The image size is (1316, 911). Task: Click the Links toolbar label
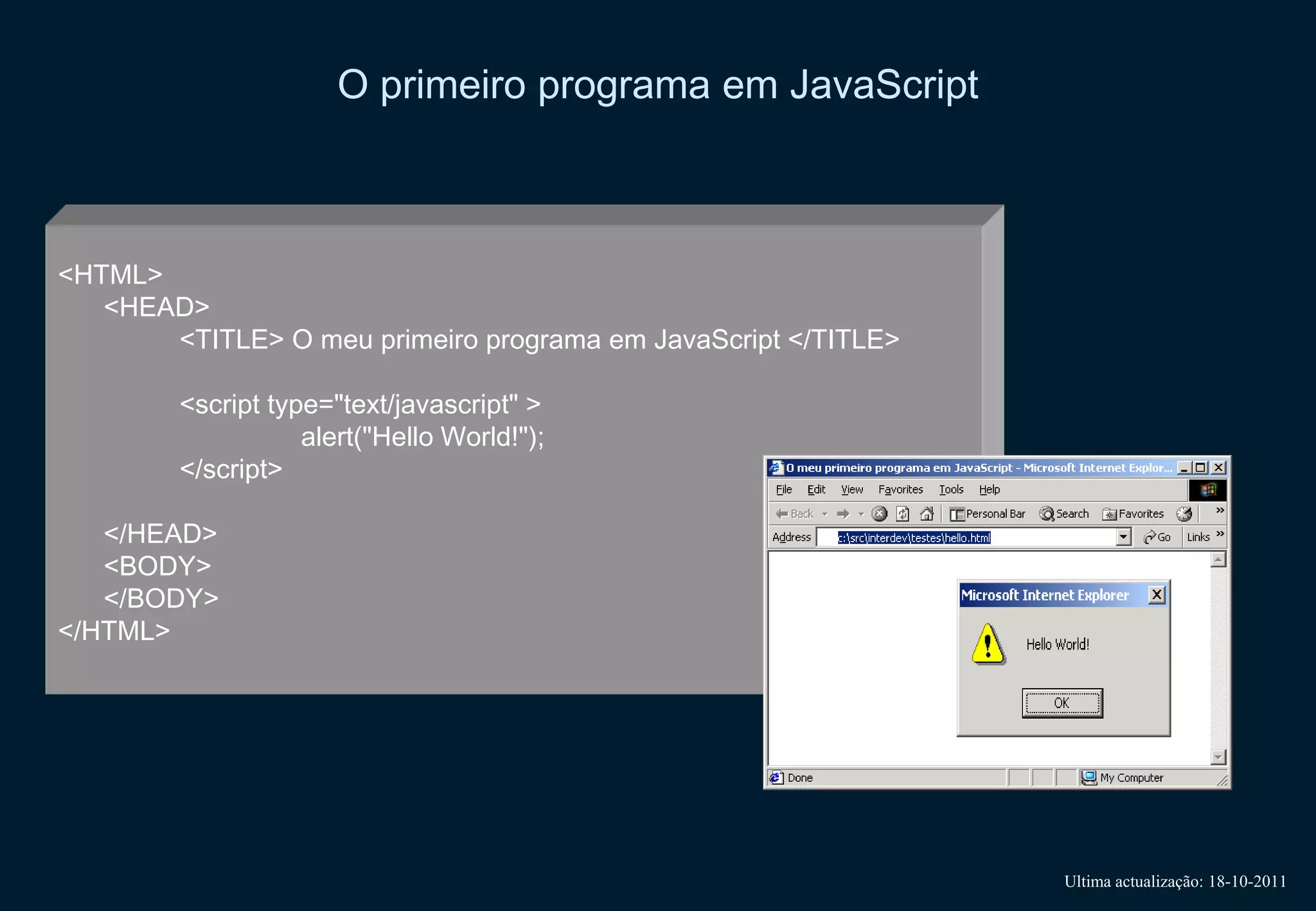[1198, 537]
